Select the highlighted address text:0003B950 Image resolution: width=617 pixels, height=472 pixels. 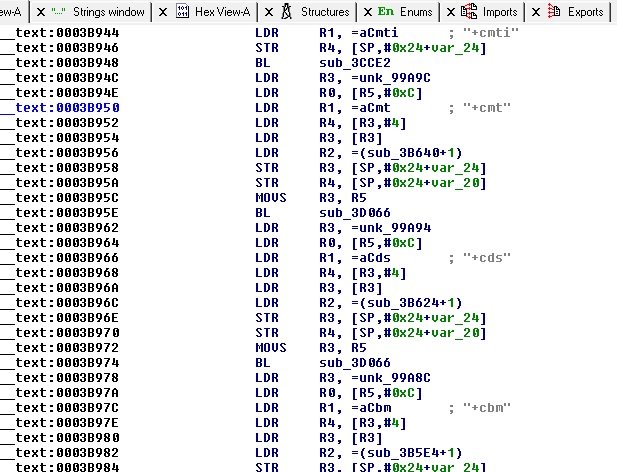tap(67, 108)
